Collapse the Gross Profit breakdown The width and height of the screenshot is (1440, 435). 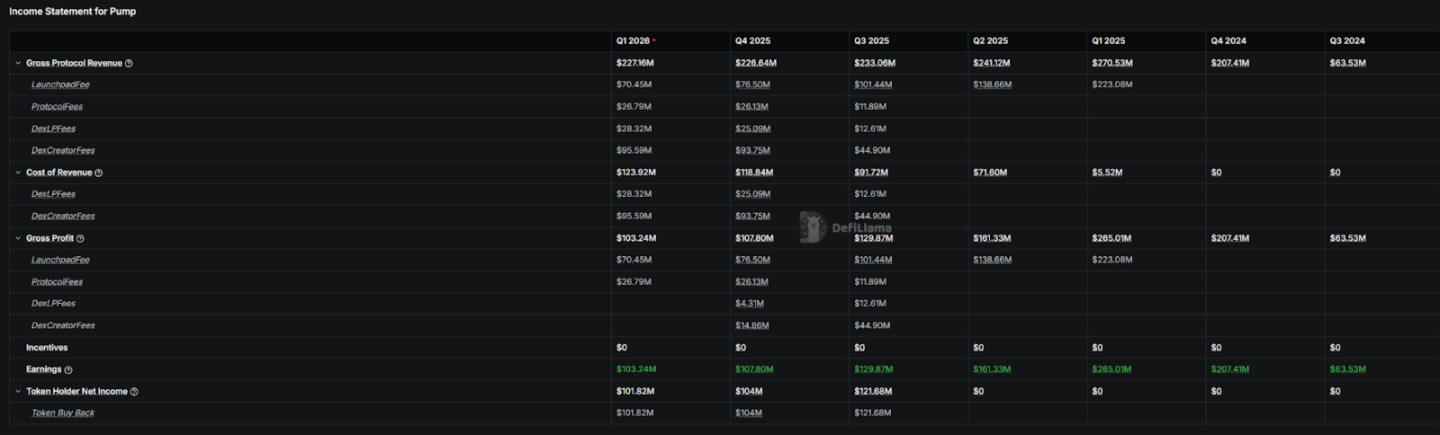[18, 239]
